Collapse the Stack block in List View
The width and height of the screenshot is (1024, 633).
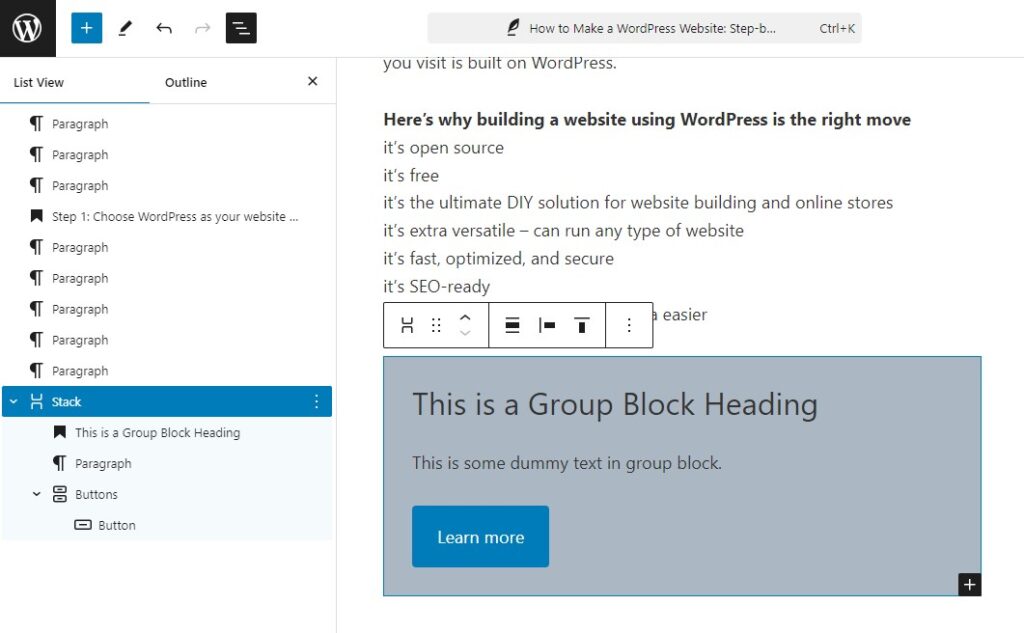pos(12,401)
